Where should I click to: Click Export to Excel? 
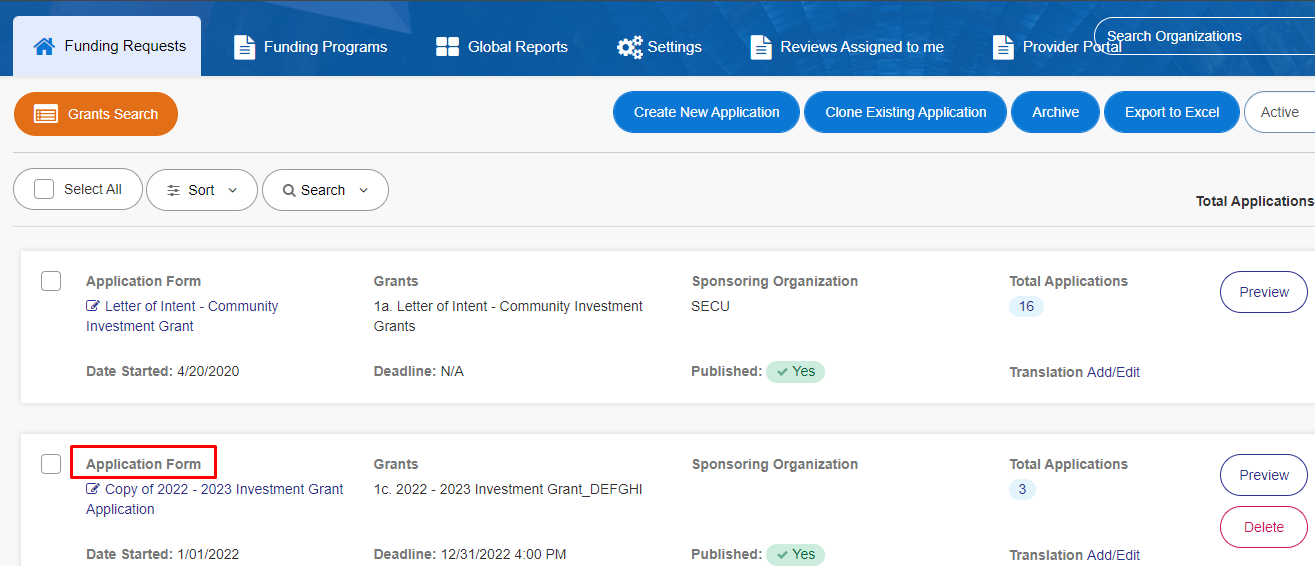tap(1172, 112)
